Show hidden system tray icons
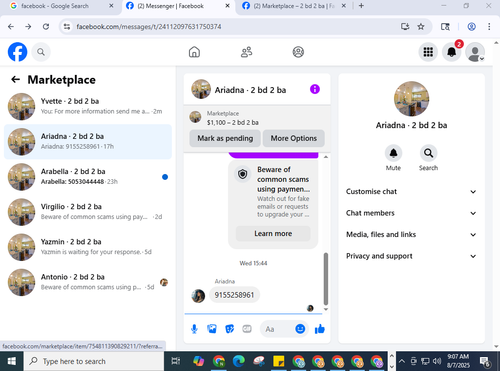This screenshot has width=500, height=371. pos(402,361)
